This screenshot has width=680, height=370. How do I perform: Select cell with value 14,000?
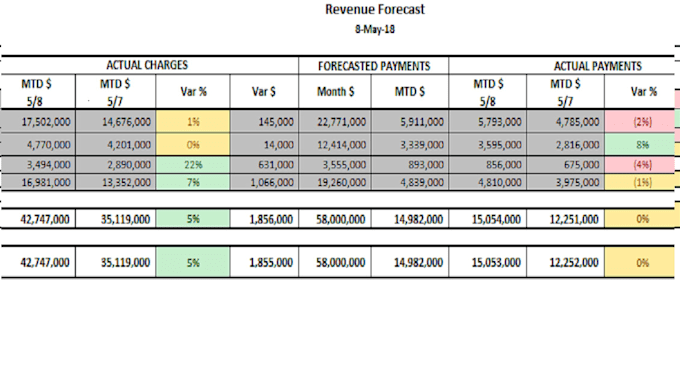tap(264, 144)
